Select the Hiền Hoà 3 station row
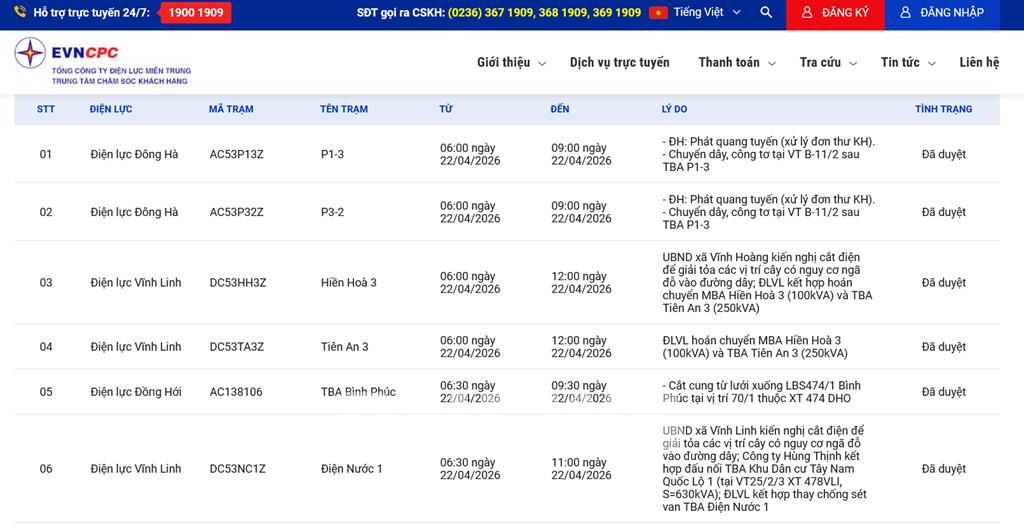 pos(349,283)
